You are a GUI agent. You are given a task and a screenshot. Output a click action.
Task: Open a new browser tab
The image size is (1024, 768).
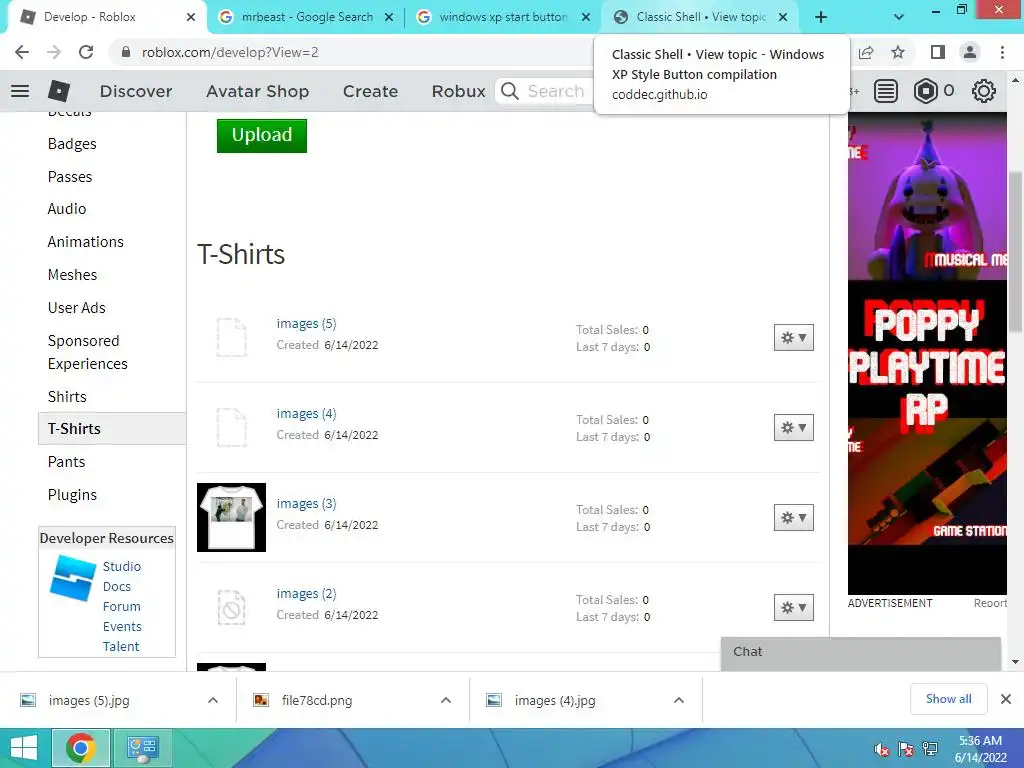point(821,18)
